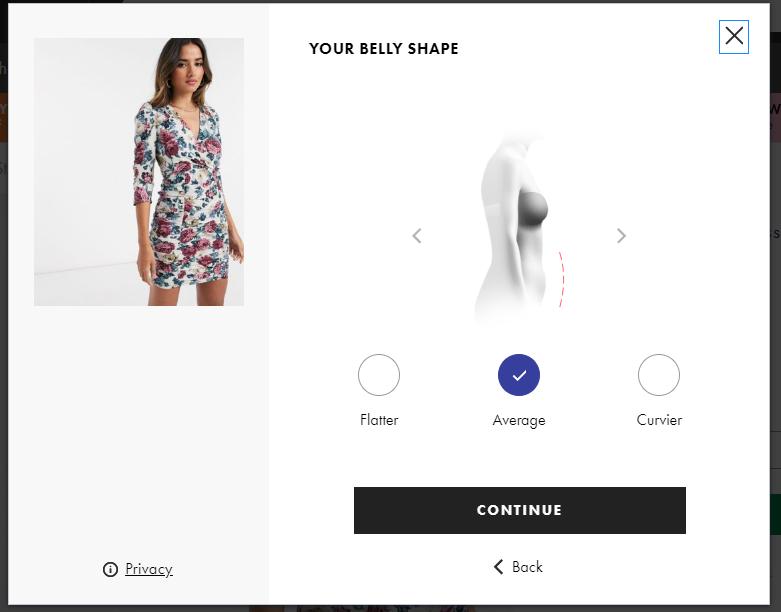Click the Back chevron icon
Viewport: 781px width, 612px height.
point(498,567)
